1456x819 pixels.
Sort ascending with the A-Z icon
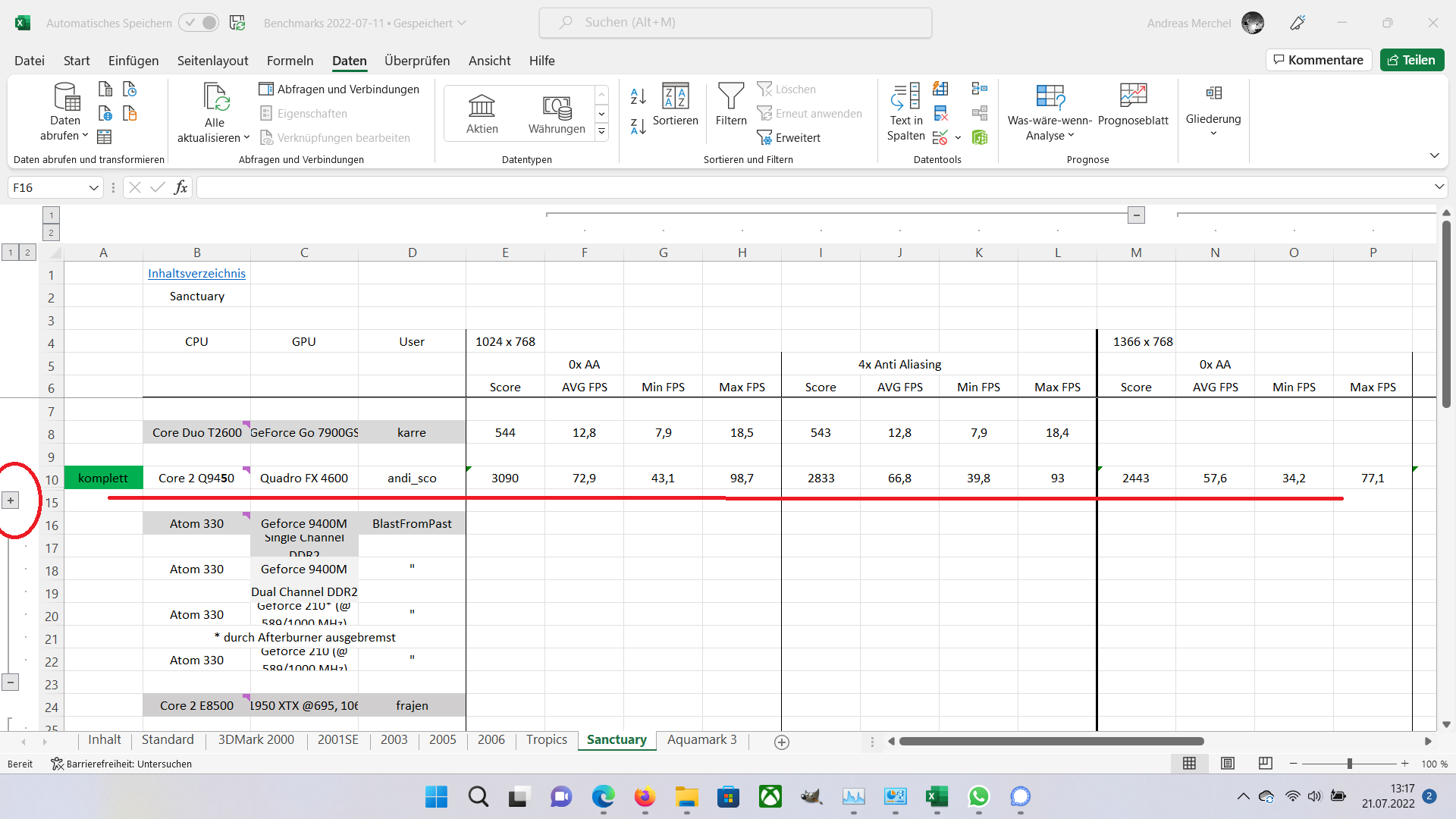coord(638,96)
